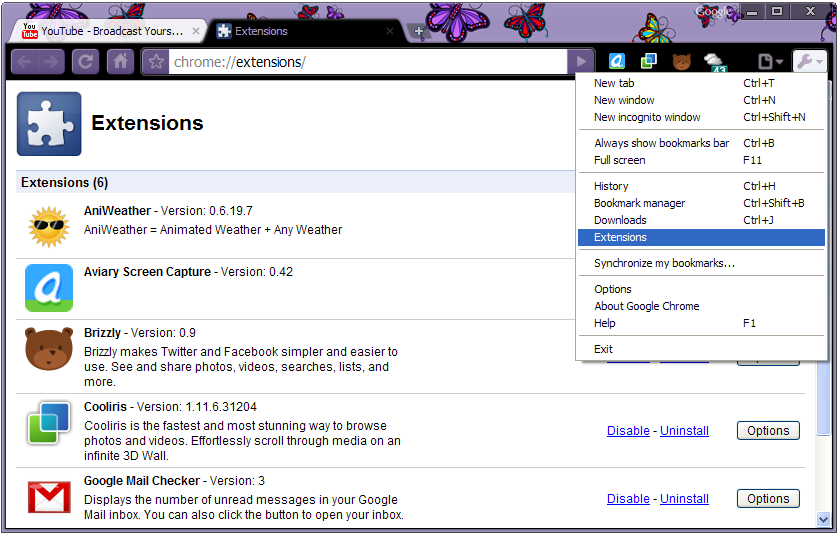The image size is (839, 535).
Task: Toggle the wrench tools menu
Action: point(810,62)
